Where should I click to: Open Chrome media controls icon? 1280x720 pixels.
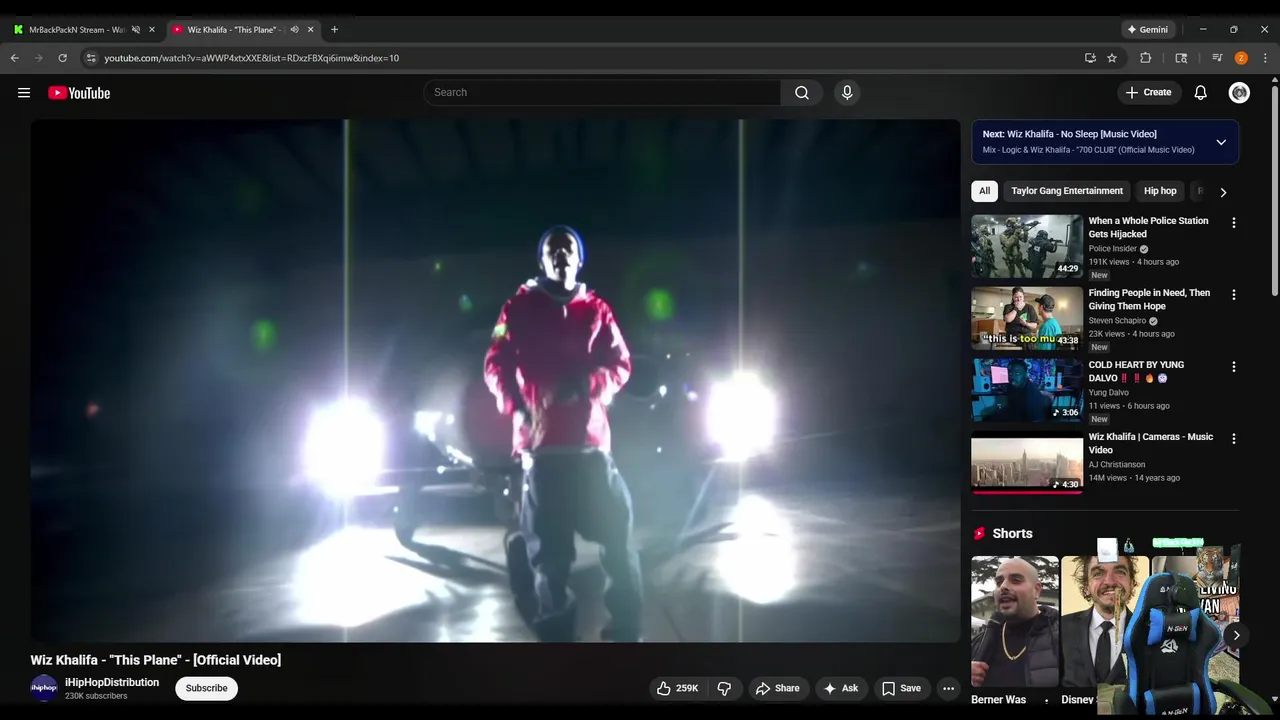(1217, 58)
